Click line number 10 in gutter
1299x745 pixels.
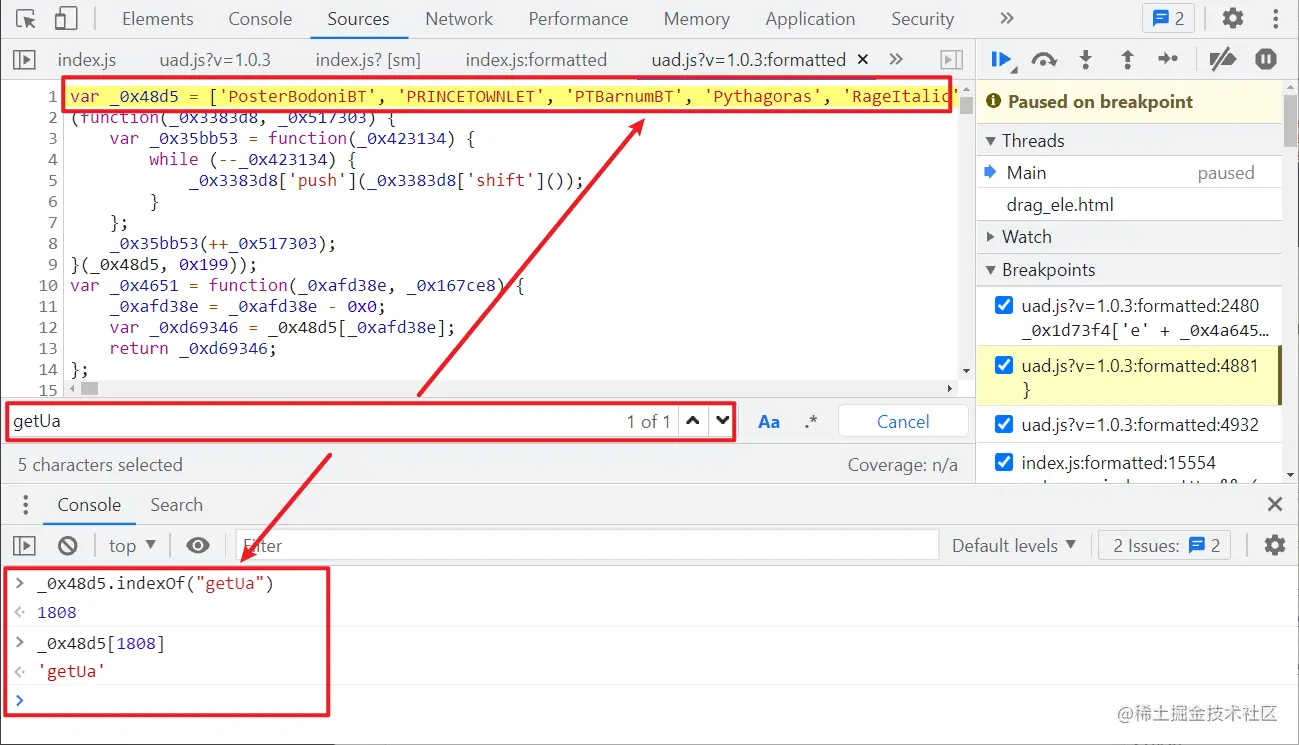47,285
